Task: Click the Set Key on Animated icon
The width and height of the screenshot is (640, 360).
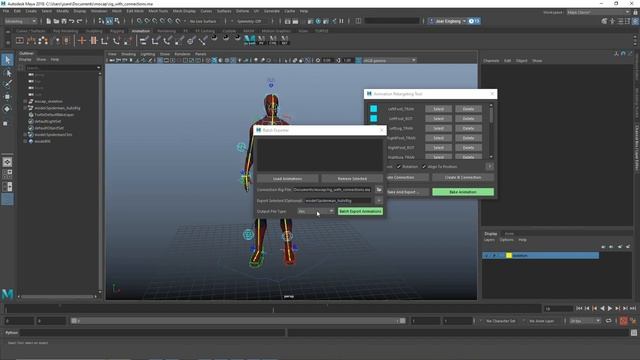Action: (x=93, y=40)
